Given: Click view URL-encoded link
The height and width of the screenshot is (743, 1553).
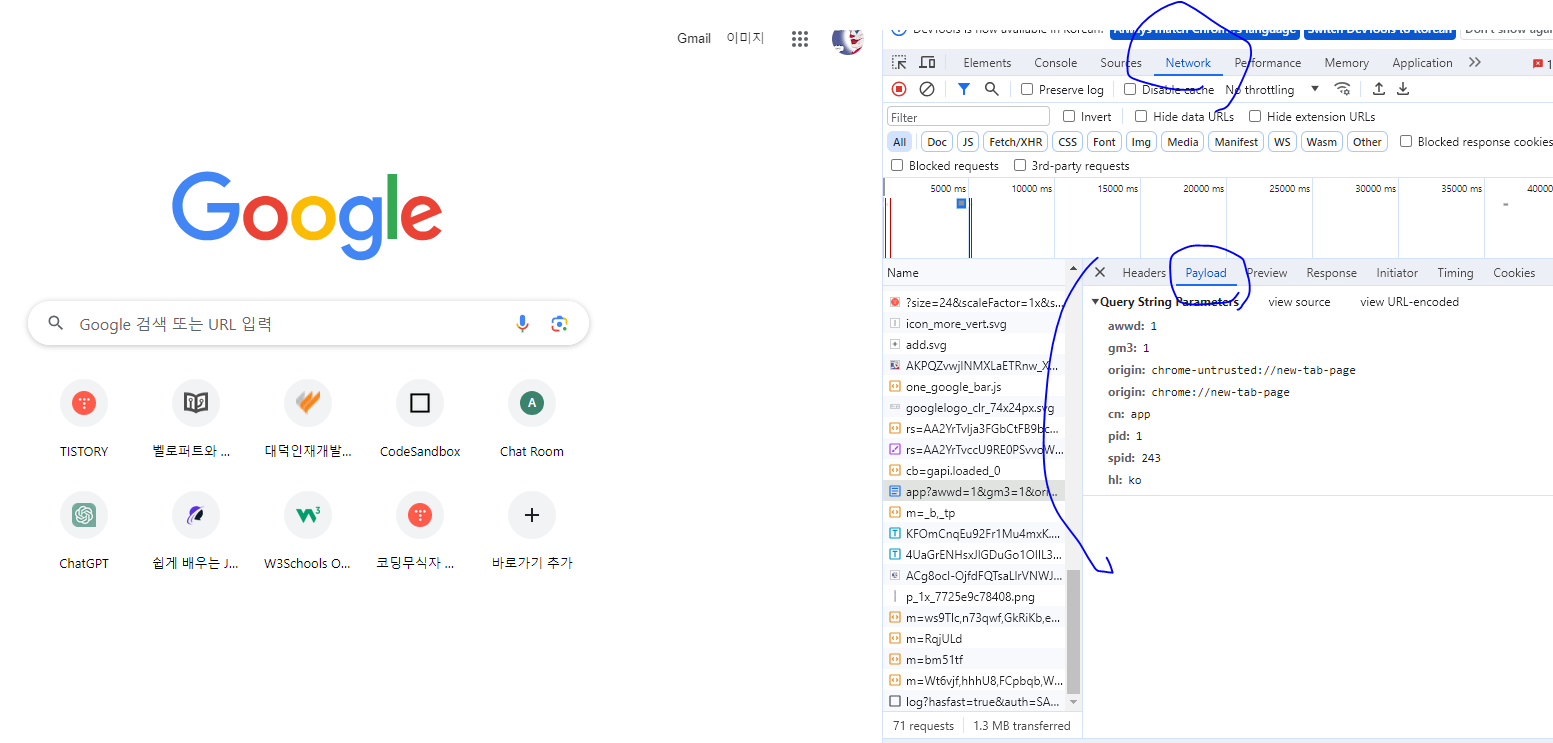Looking at the screenshot, I should pos(1409,301).
